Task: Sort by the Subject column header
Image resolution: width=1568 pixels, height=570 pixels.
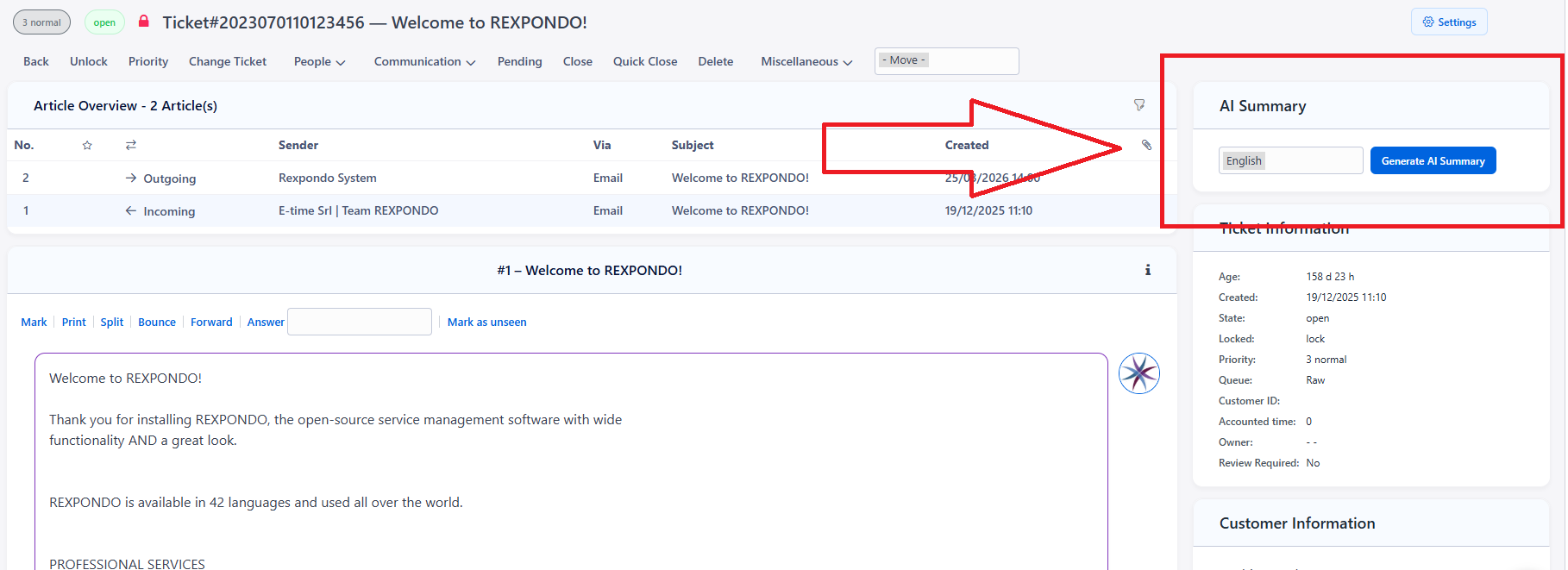Action: click(x=693, y=145)
